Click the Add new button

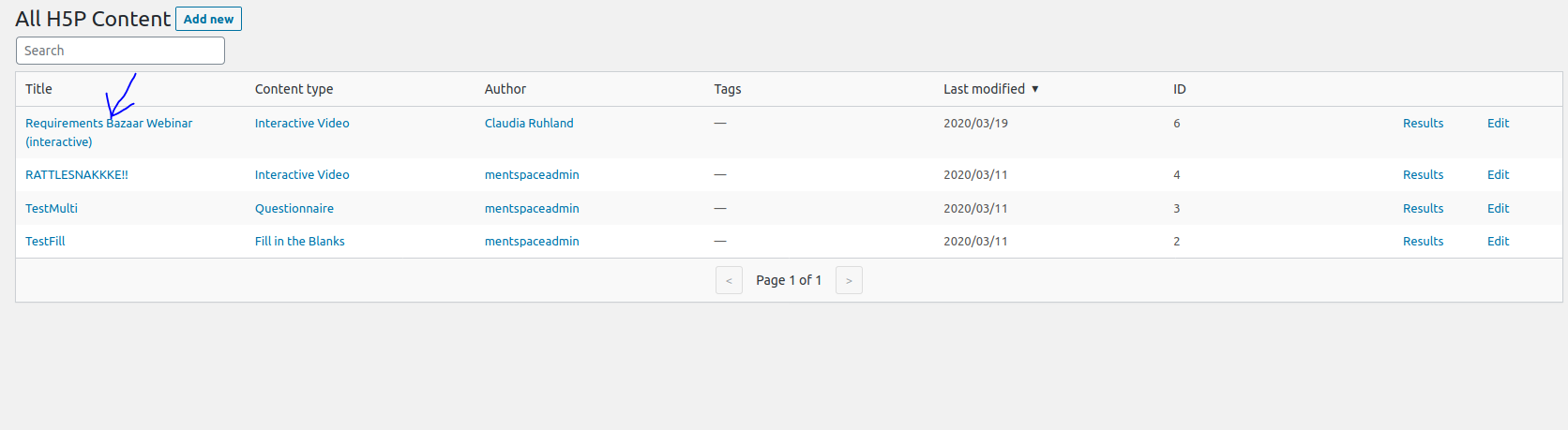(208, 19)
